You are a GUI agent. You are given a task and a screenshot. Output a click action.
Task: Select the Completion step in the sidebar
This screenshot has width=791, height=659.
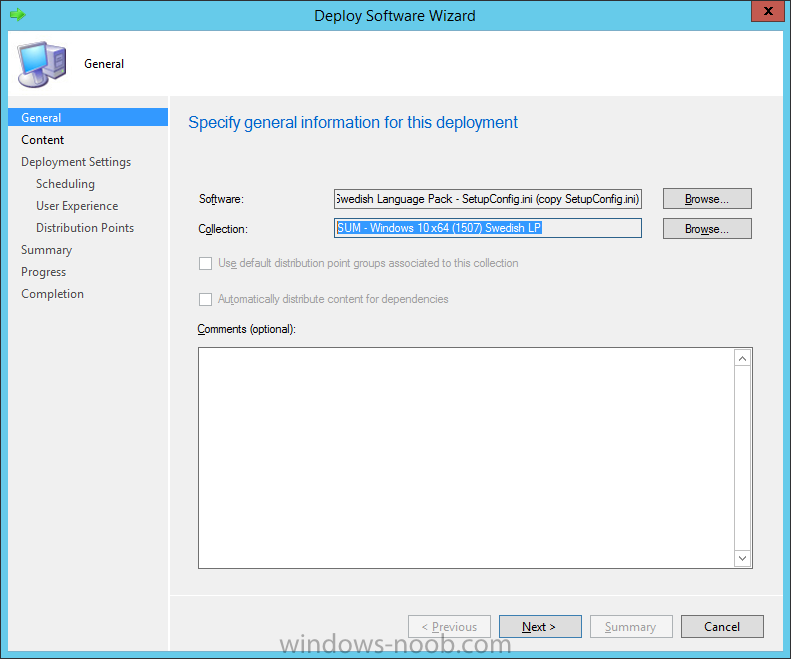(x=52, y=294)
